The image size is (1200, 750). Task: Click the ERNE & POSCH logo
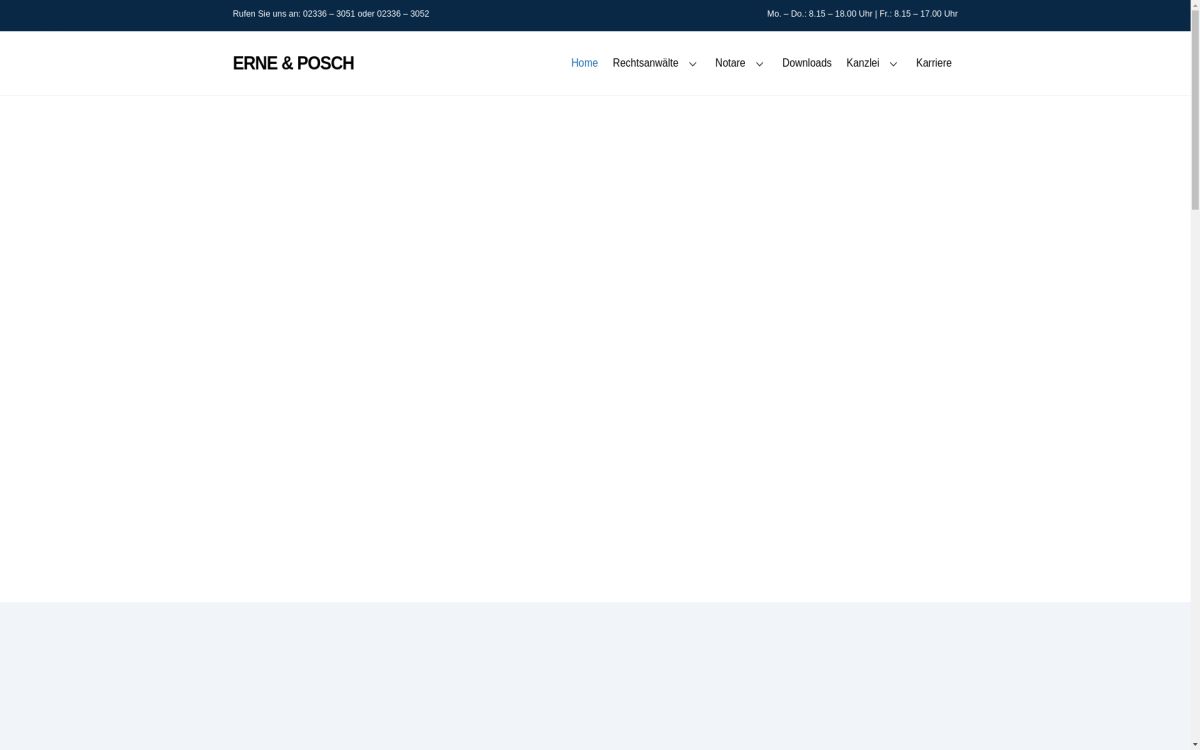pyautogui.click(x=293, y=63)
